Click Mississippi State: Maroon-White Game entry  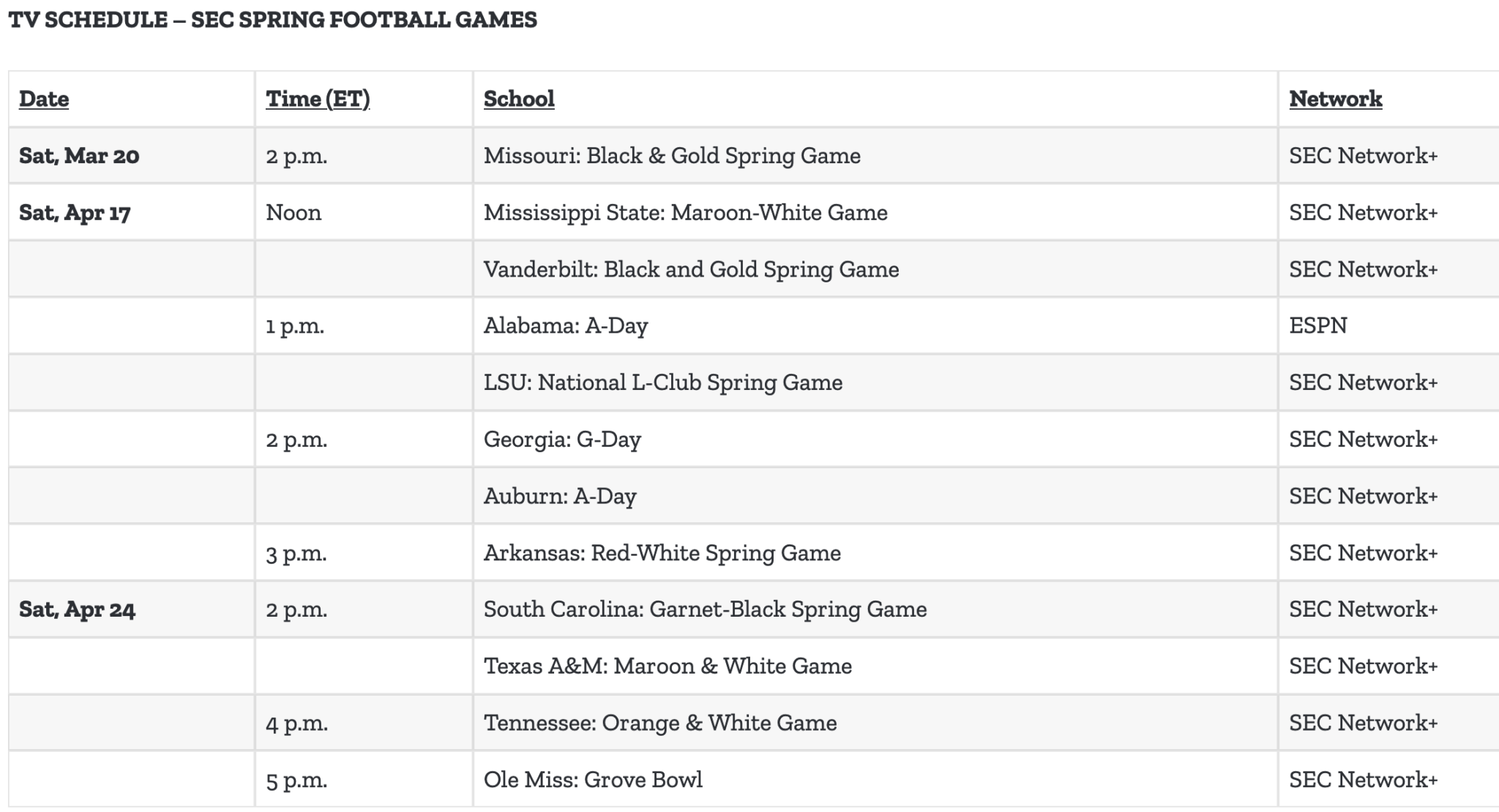click(685, 213)
